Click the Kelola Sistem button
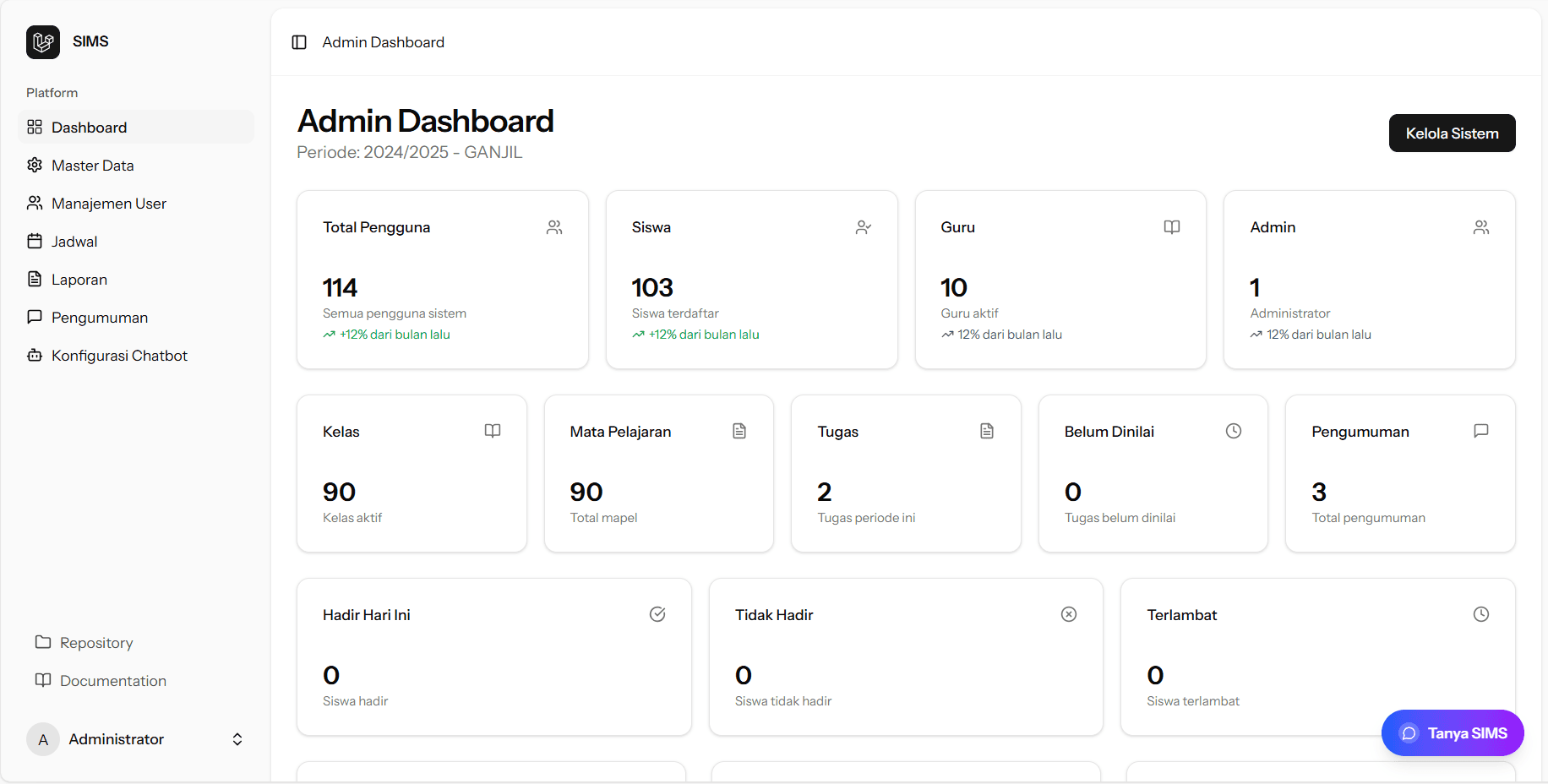 coord(1452,133)
